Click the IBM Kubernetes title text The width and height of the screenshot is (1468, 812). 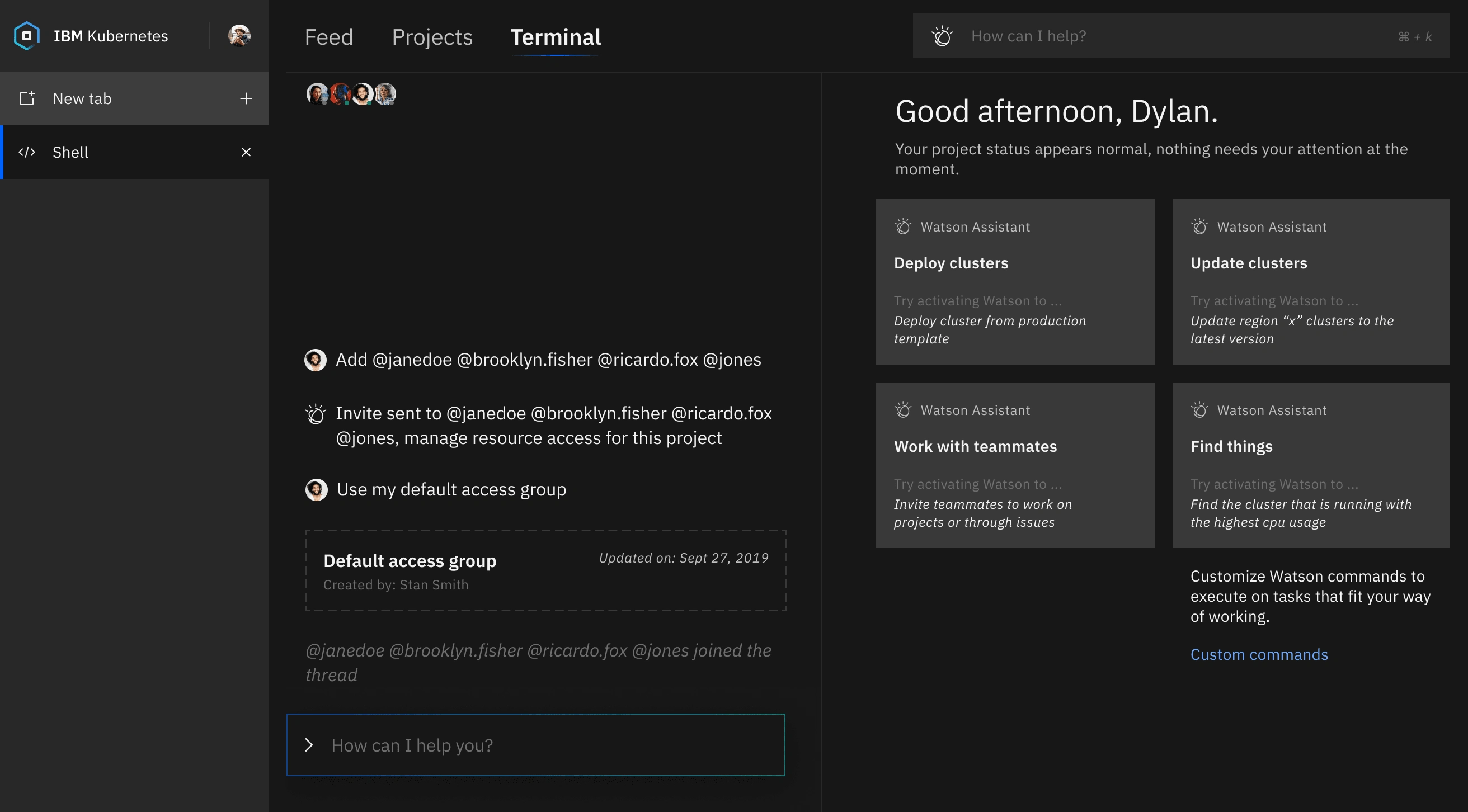pos(111,36)
